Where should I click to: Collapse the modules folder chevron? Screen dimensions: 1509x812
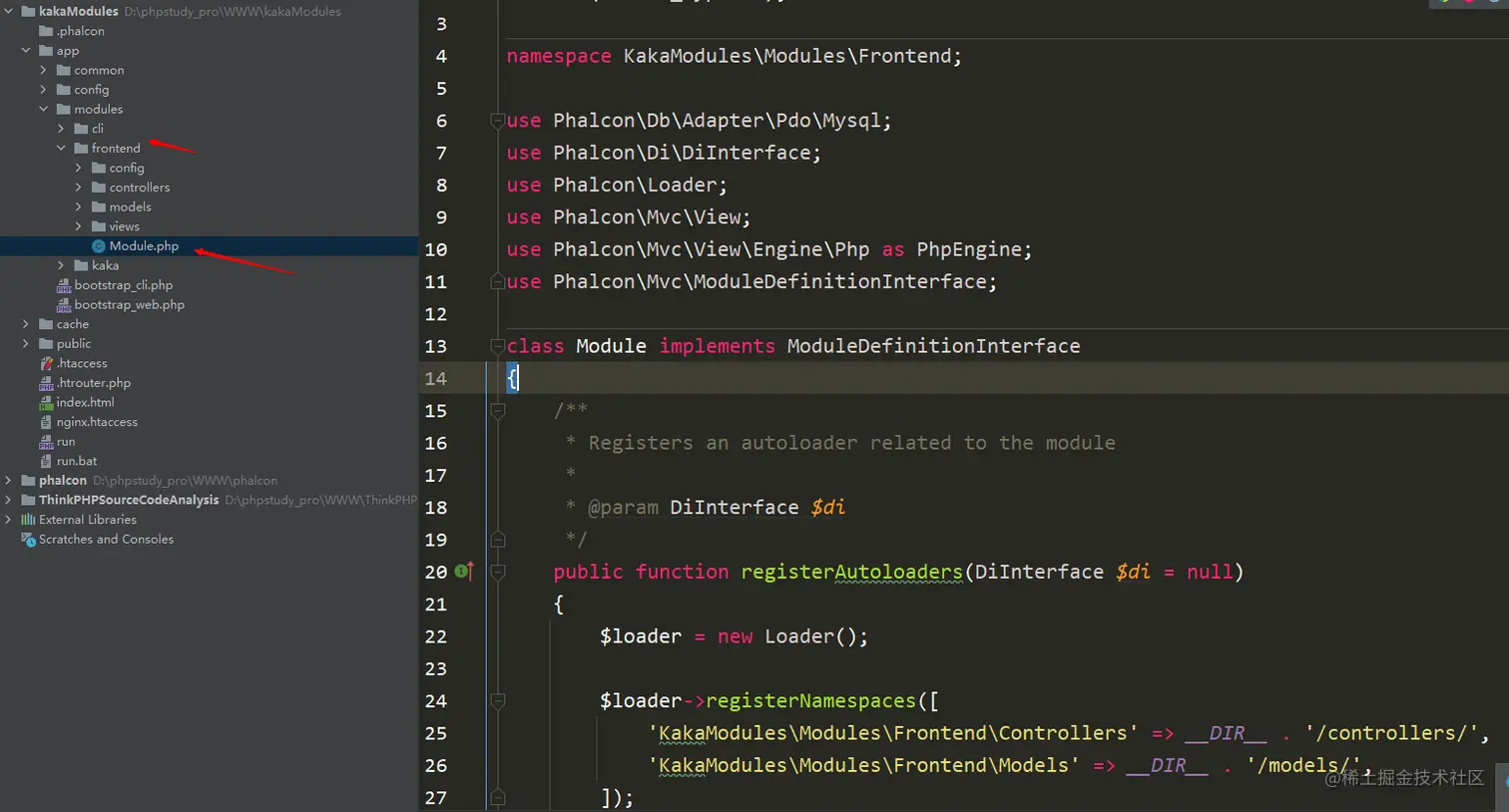(43, 109)
